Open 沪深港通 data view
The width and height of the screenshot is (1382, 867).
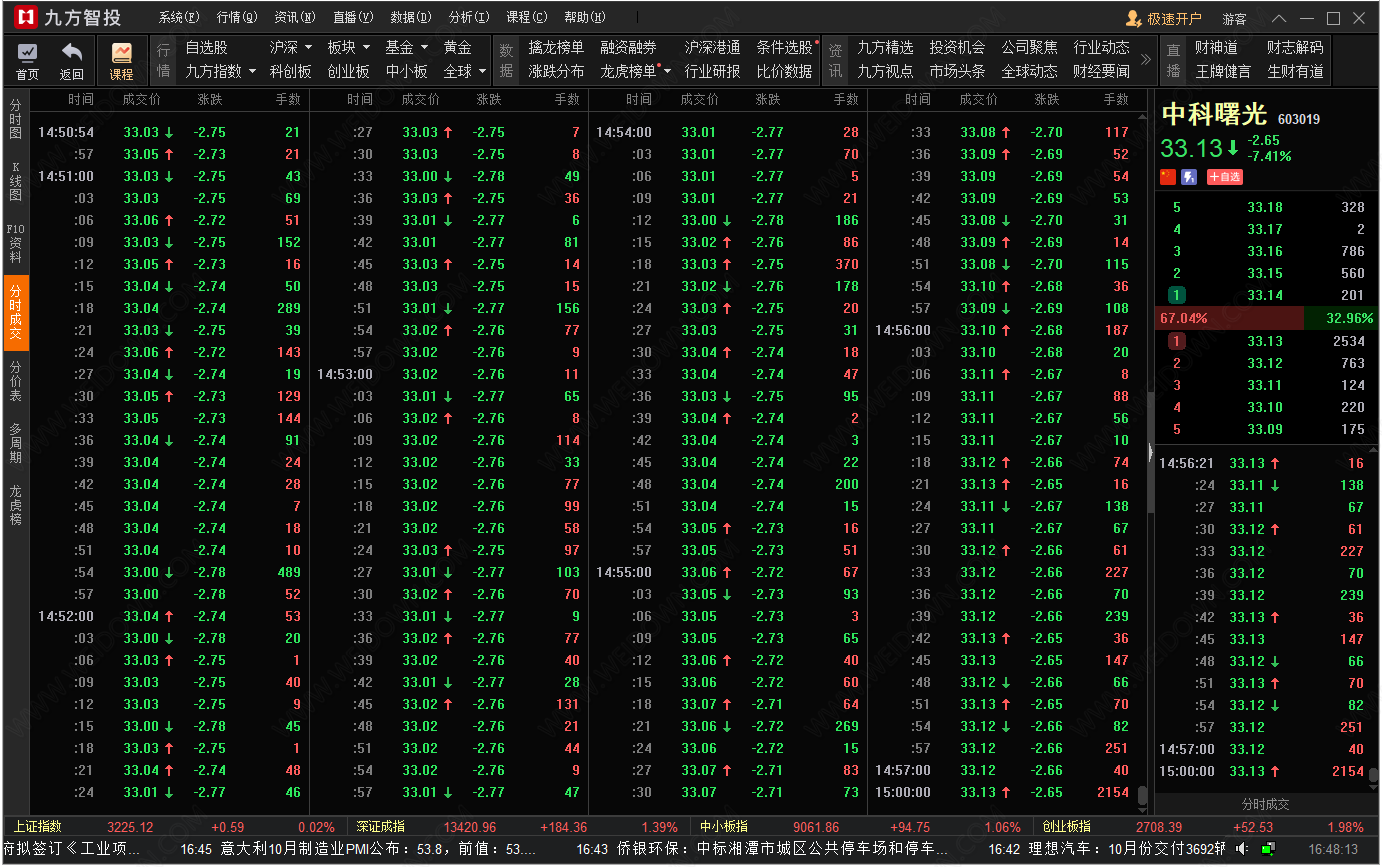coord(712,47)
